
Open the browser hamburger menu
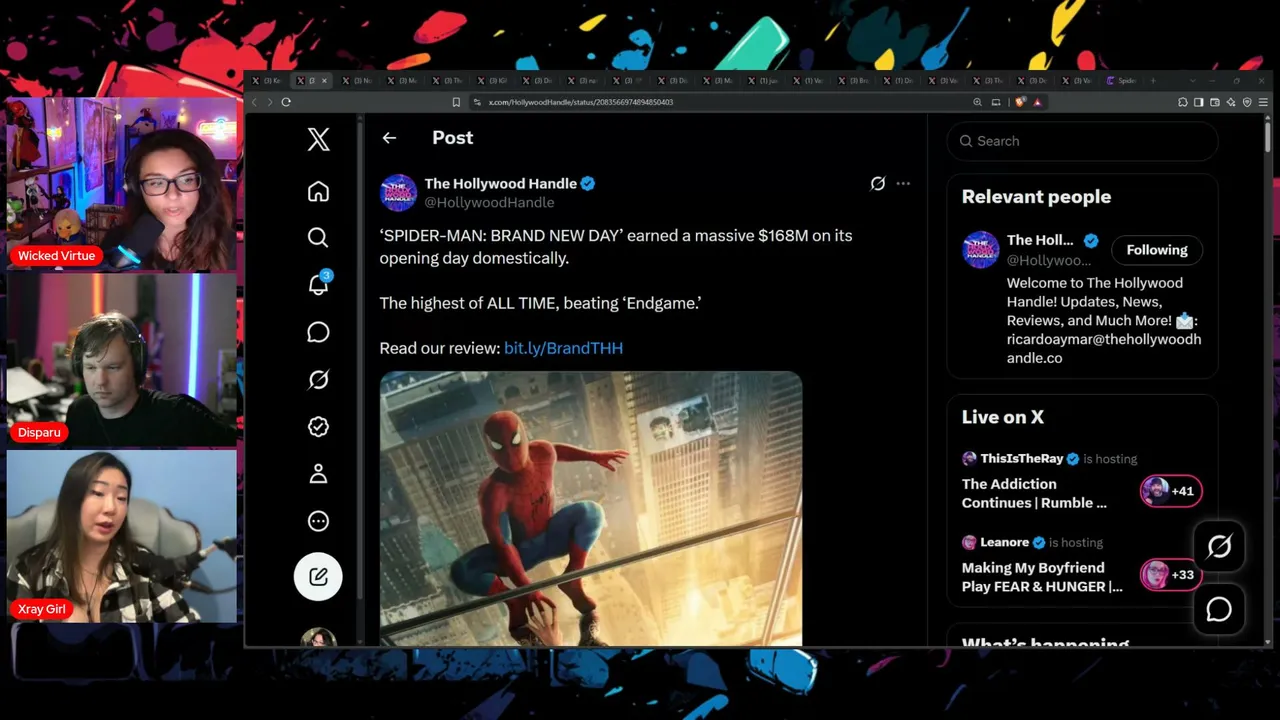pos(1263,102)
